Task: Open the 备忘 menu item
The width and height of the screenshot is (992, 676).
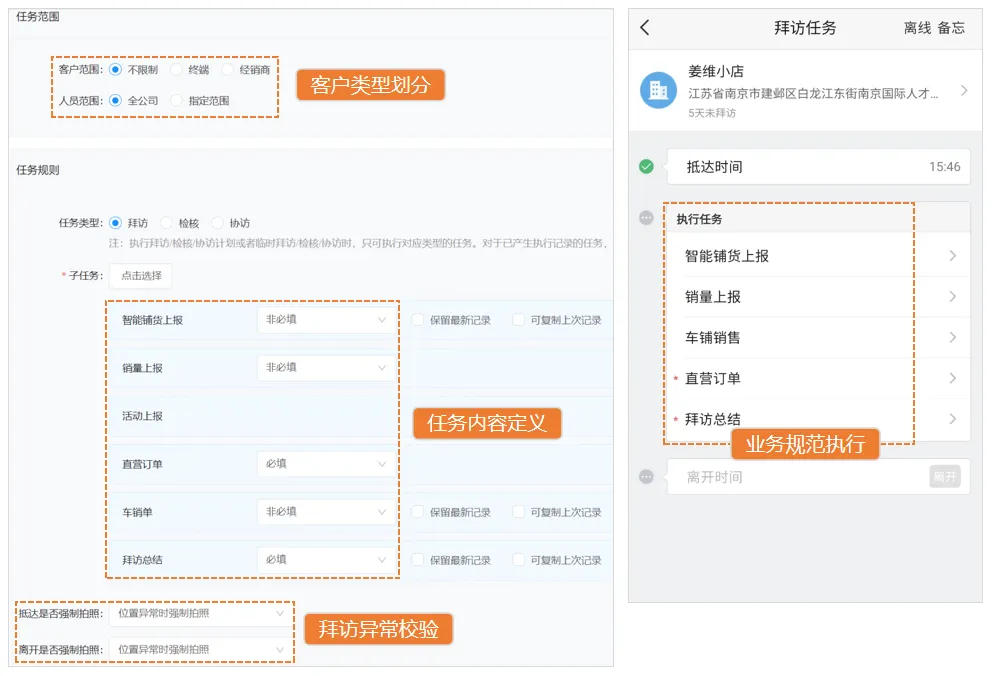Action: 952,27
